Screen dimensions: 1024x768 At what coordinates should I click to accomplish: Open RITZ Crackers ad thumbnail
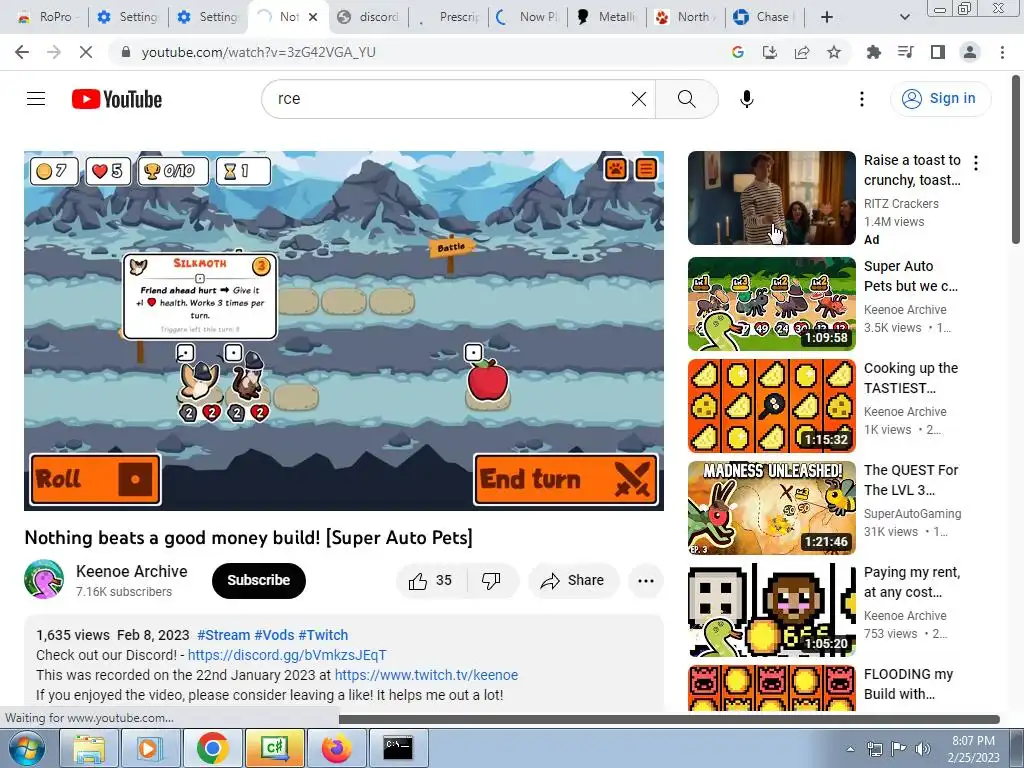771,198
